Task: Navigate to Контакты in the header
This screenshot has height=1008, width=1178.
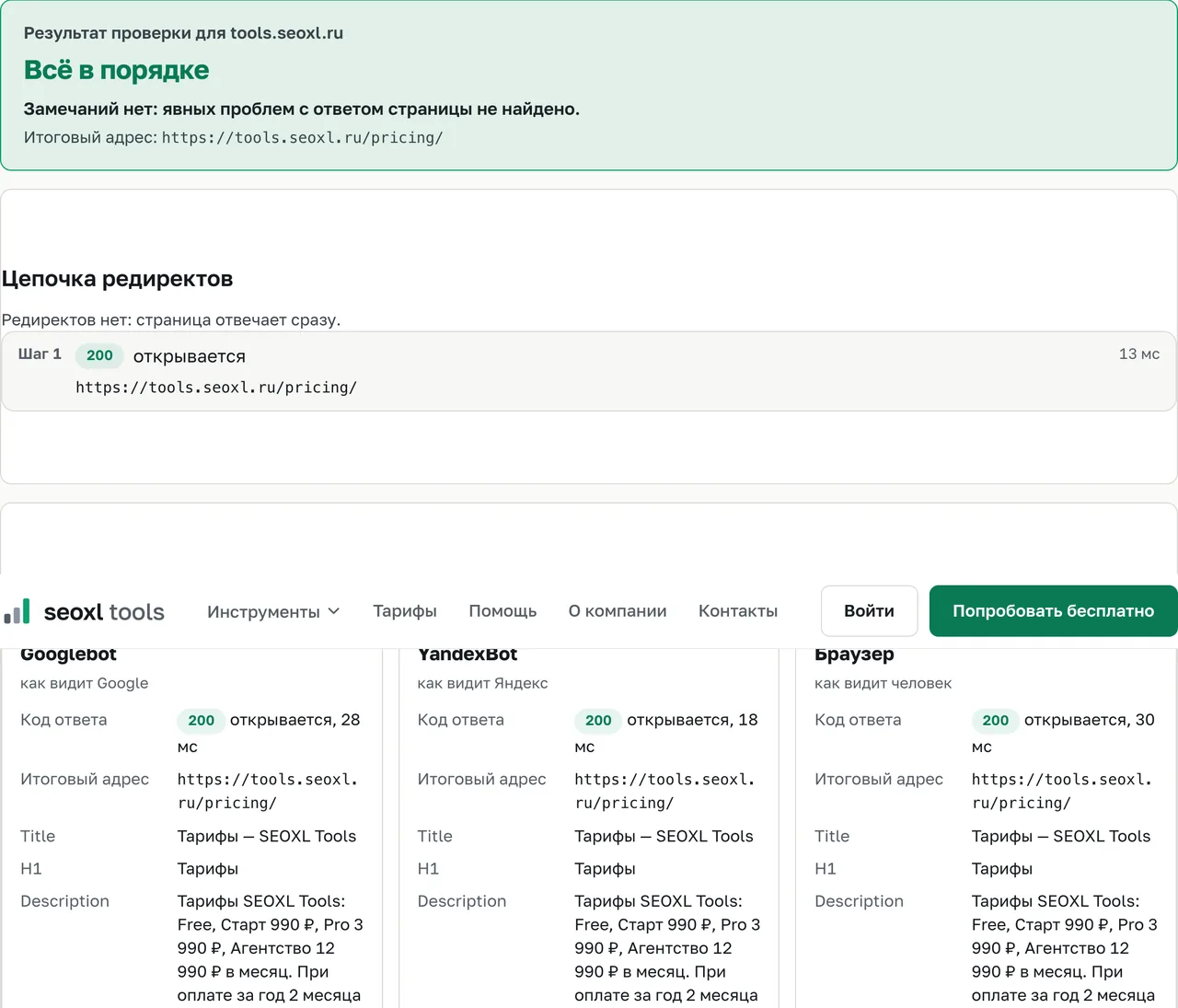Action: [x=738, y=611]
